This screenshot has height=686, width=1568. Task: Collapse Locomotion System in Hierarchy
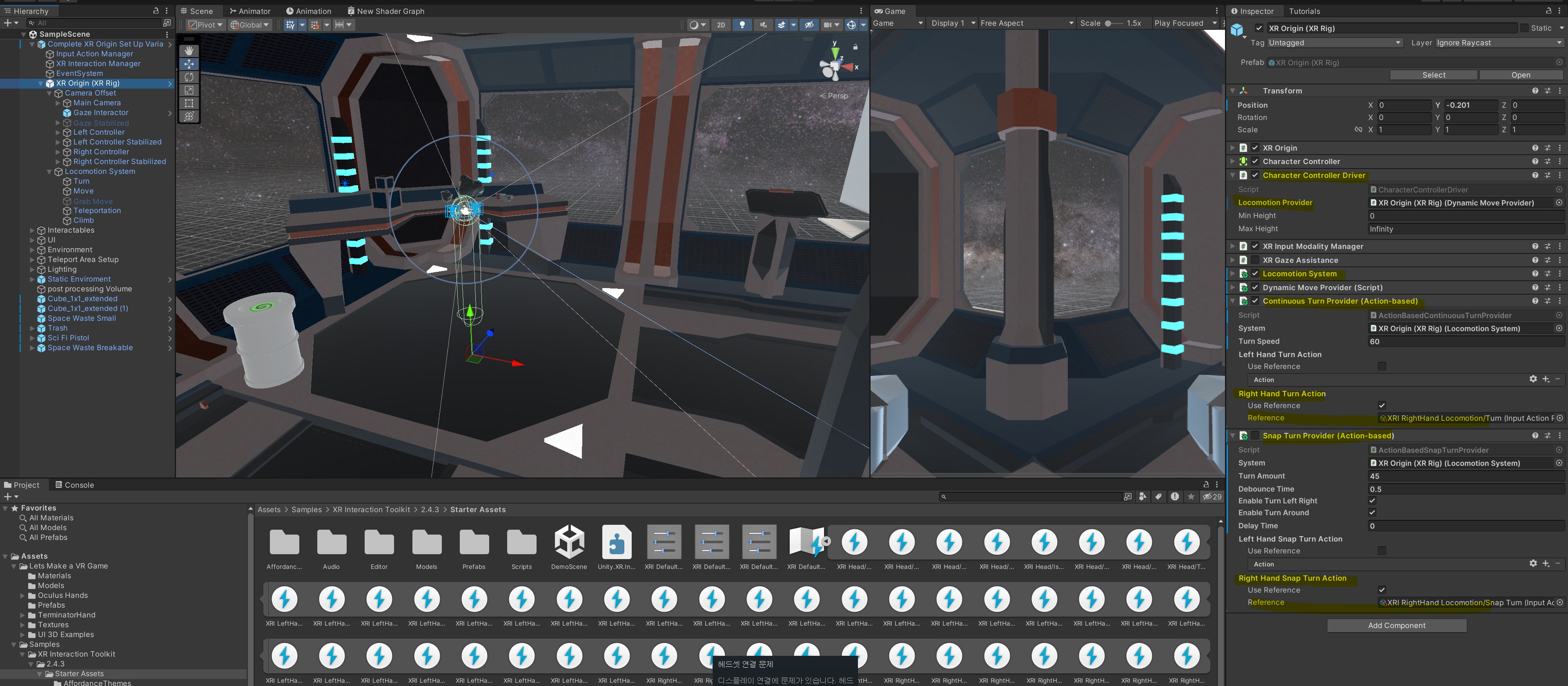(50, 171)
